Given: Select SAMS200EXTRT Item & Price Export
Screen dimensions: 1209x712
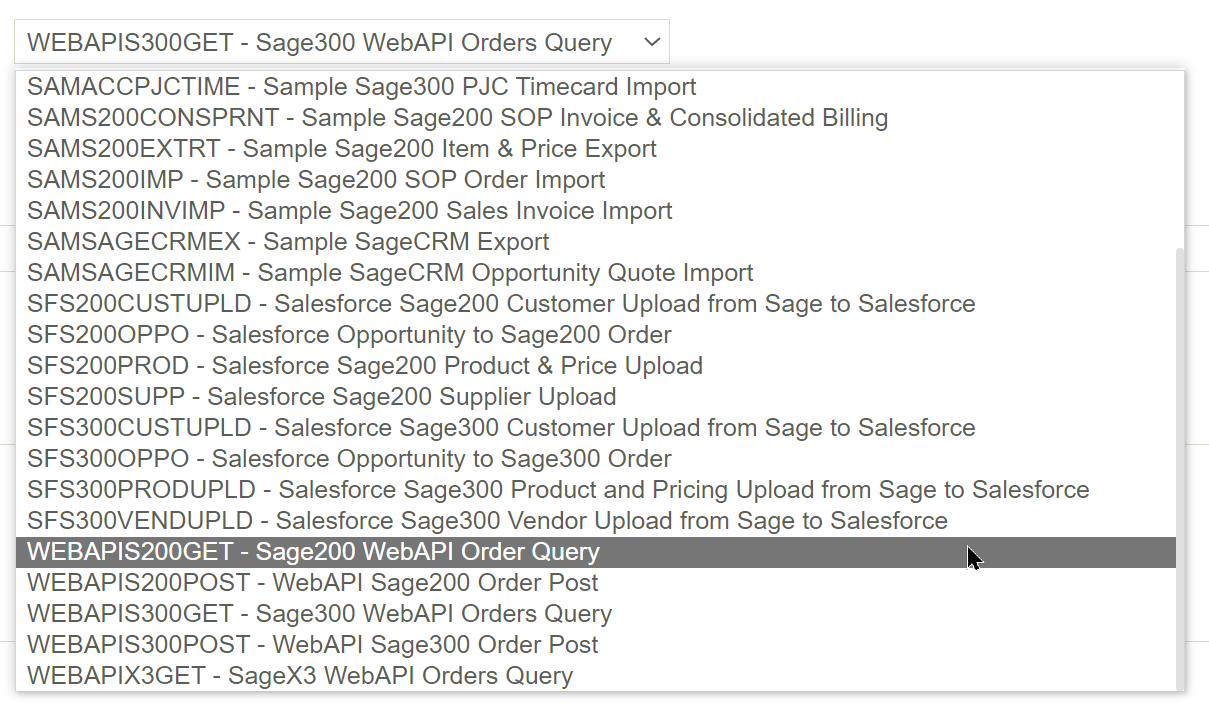Looking at the screenshot, I should pyautogui.click(x=341, y=149).
